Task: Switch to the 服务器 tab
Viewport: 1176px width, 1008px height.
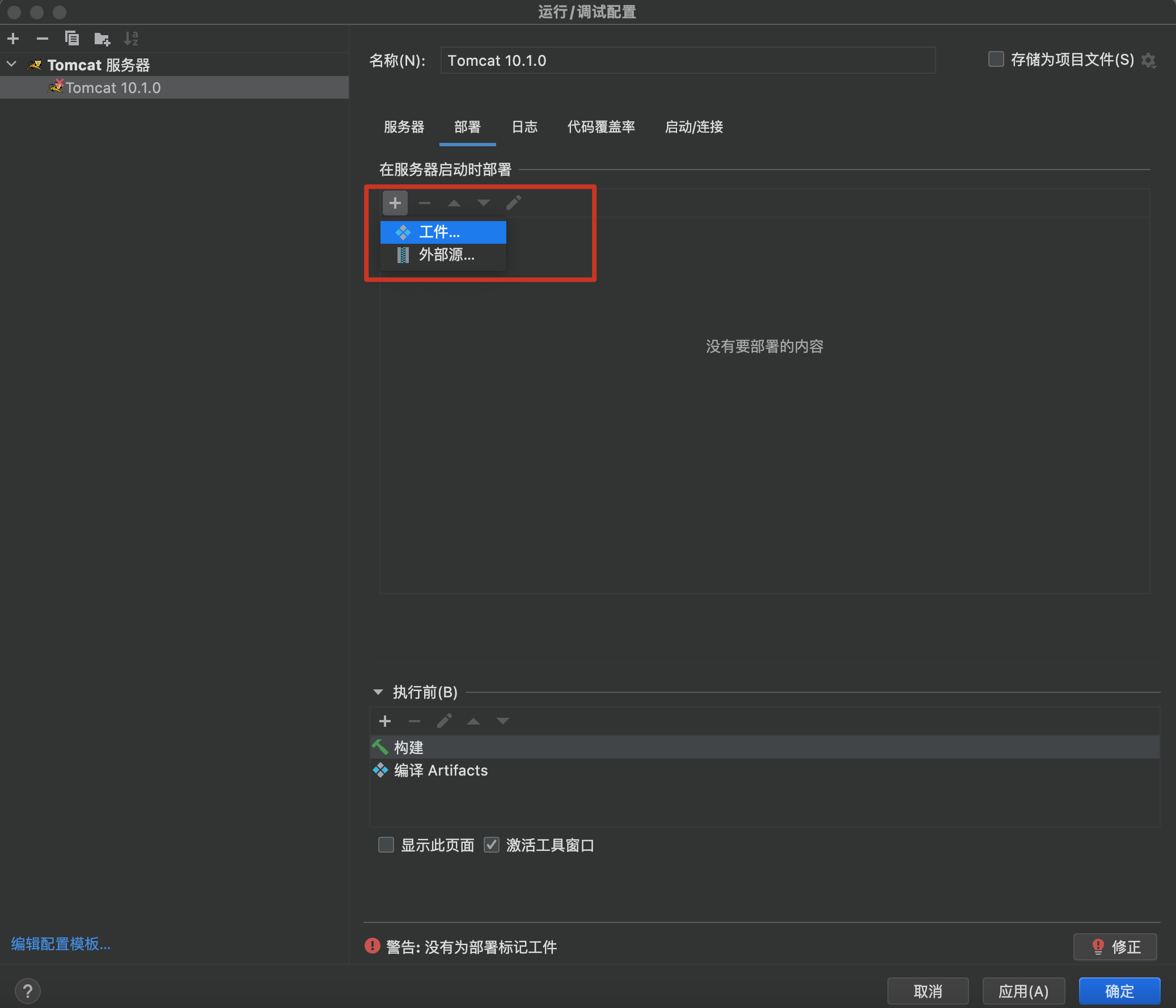Action: [404, 126]
